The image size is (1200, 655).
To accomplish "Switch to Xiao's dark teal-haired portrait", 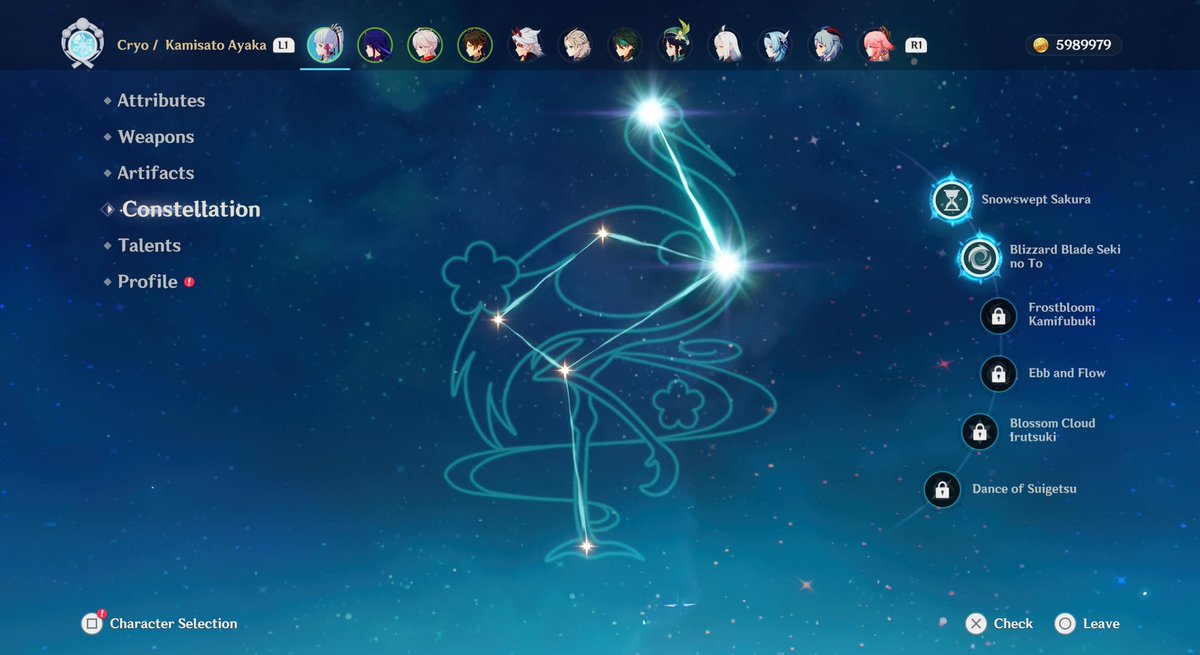I will 626,45.
